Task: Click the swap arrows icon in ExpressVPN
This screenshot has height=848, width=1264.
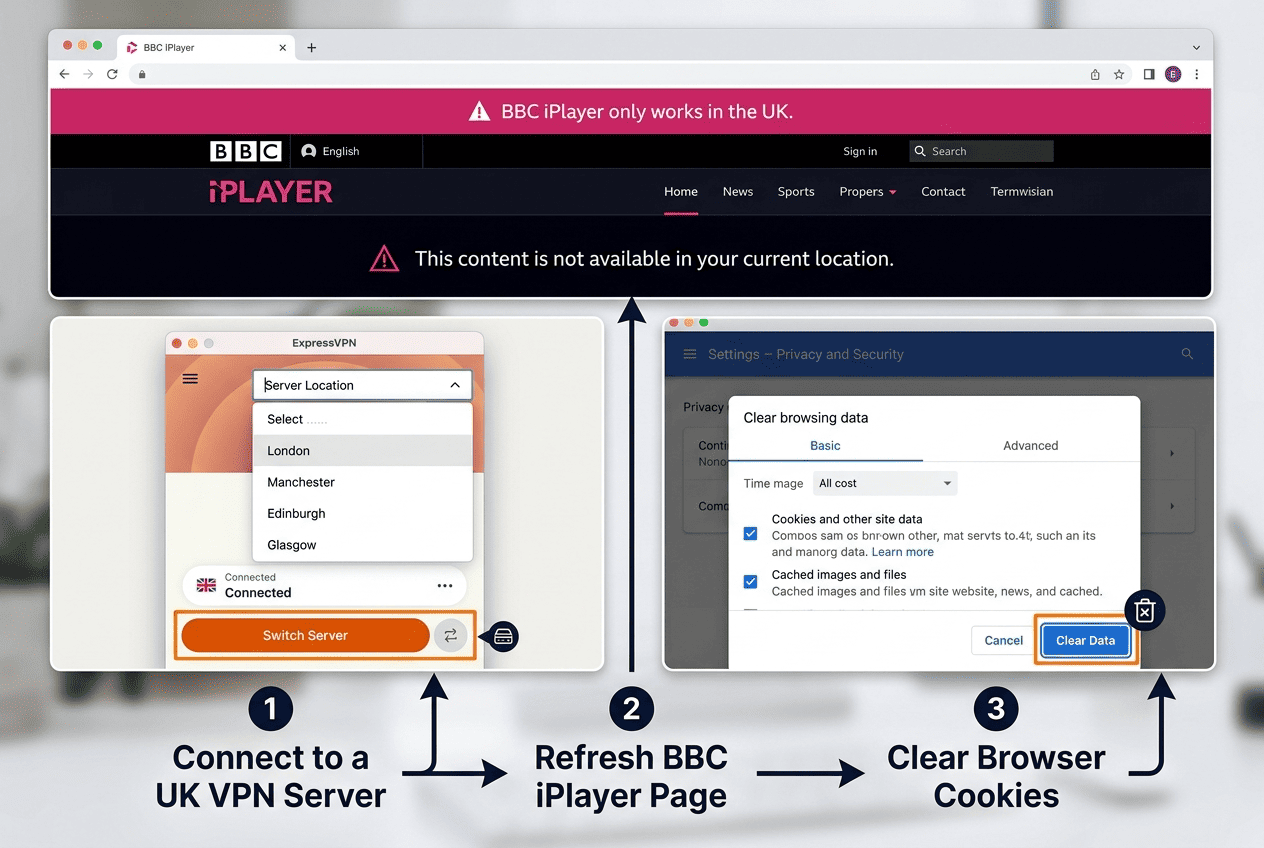Action: pyautogui.click(x=450, y=635)
